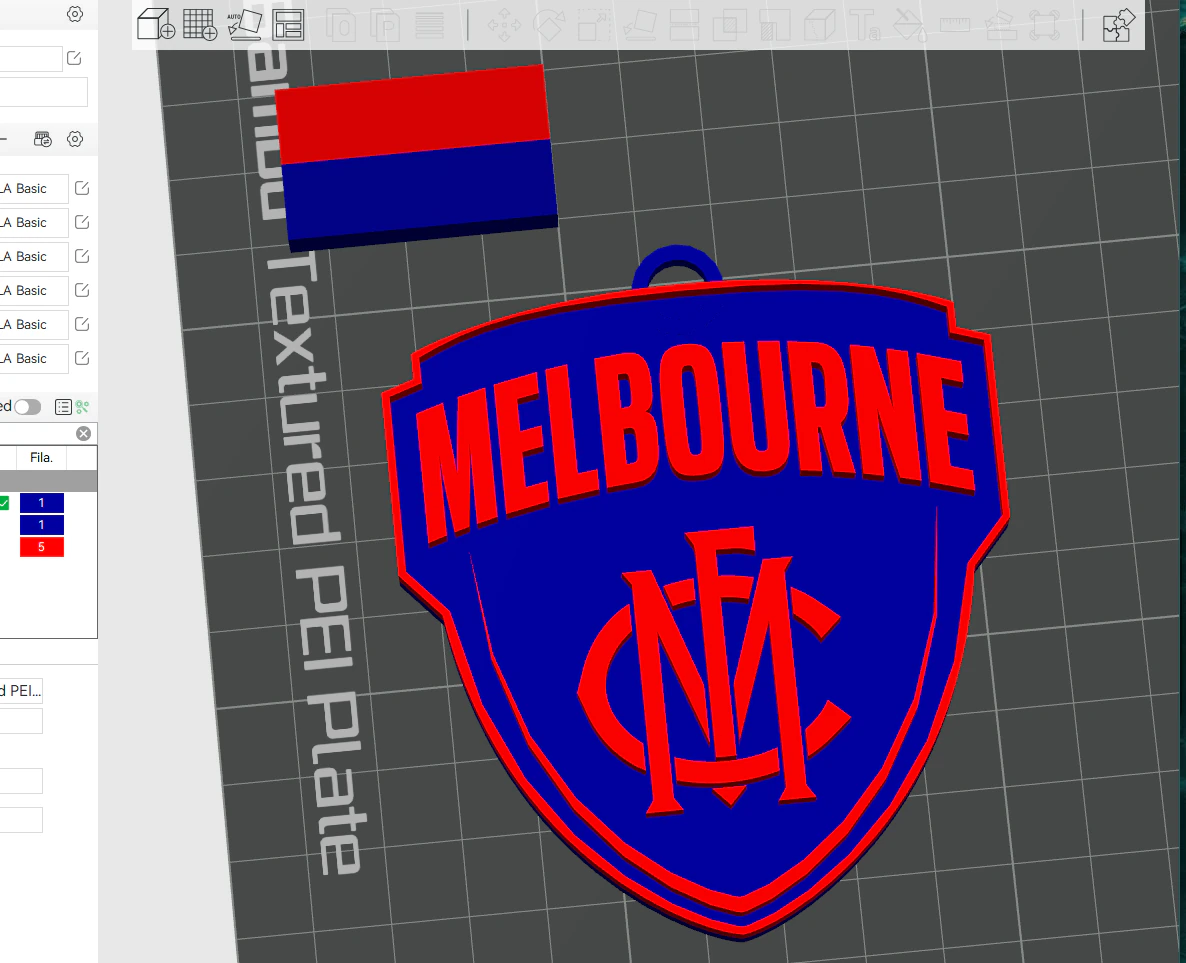Open the topmost Basic filament dropdown

34,188
